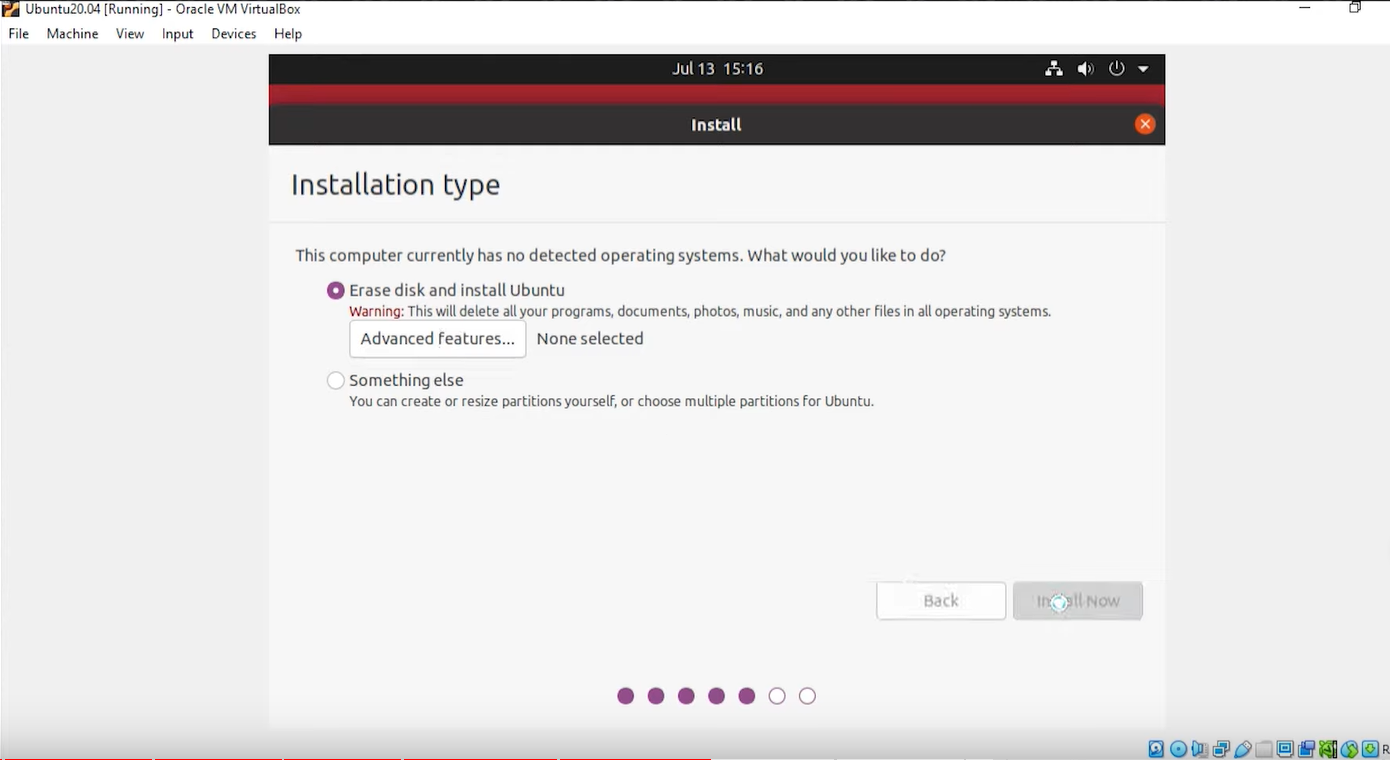Image resolution: width=1390 pixels, height=760 pixels.
Task: Expand the Ubuntu system menu dropdown arrow
Action: click(x=1142, y=68)
